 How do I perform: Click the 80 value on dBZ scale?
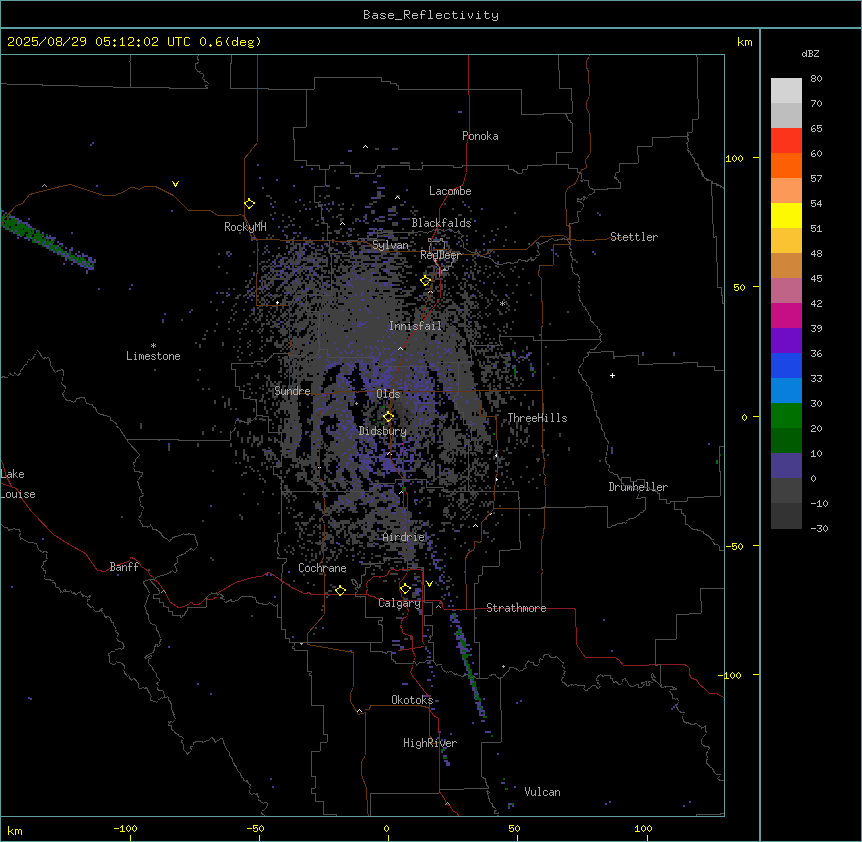click(x=816, y=79)
